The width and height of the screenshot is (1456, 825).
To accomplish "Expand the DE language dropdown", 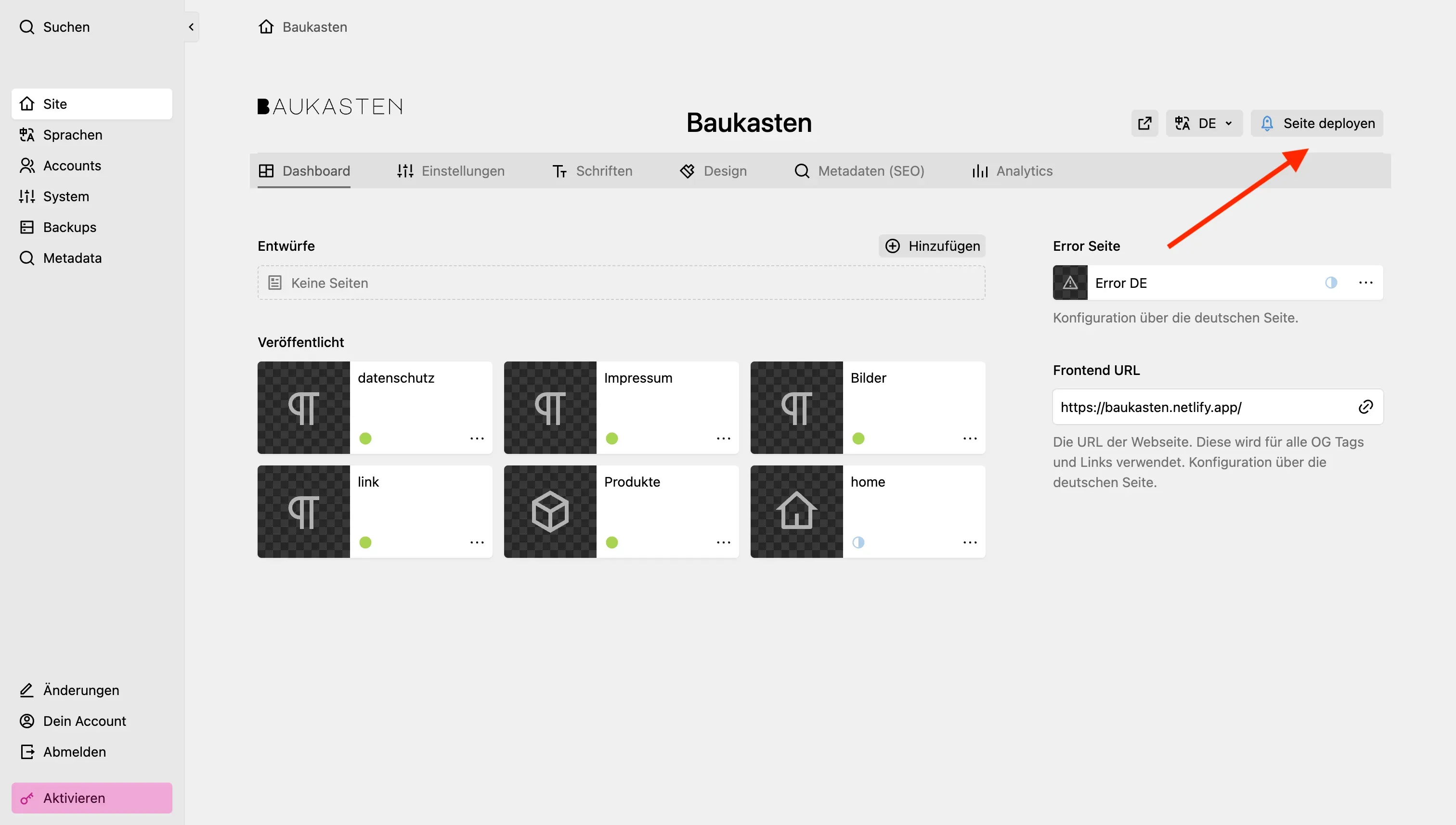I will (x=1204, y=123).
